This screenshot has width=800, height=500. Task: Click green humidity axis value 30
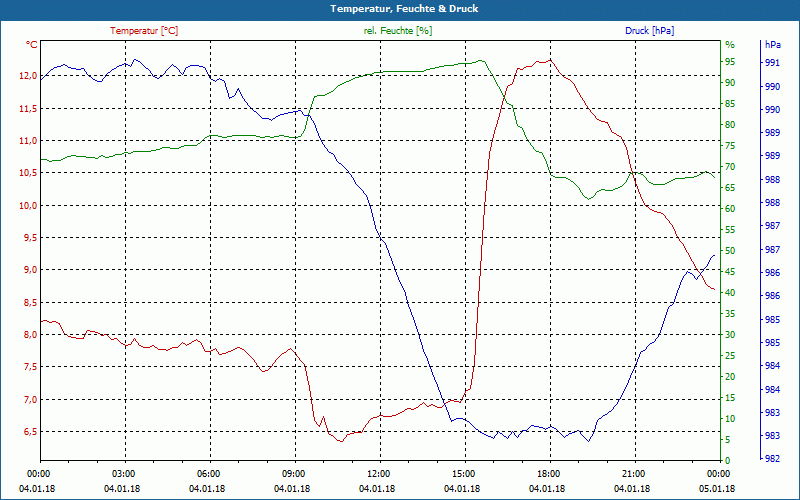730,335
